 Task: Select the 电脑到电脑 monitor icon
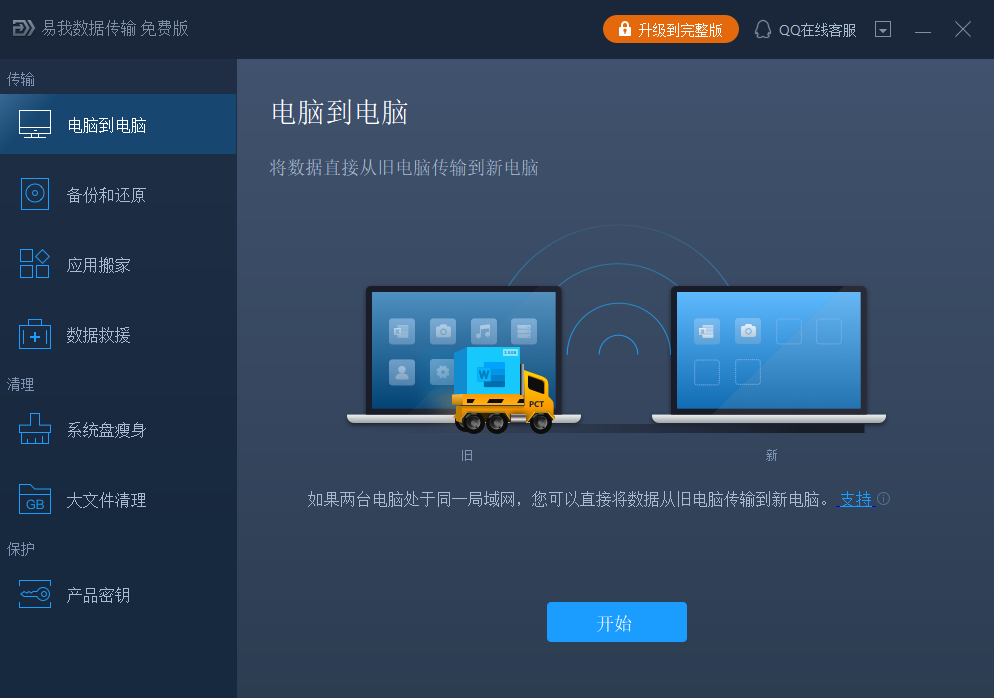coord(35,124)
